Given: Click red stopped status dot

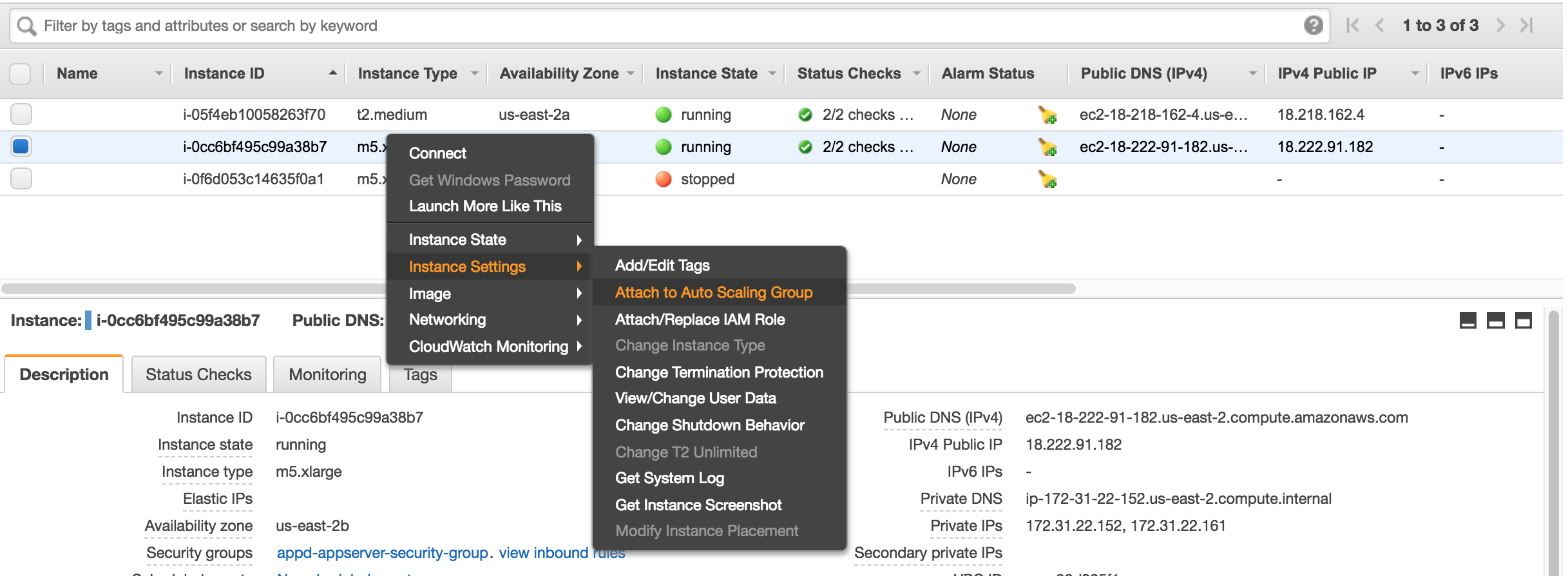Looking at the screenshot, I should (x=663, y=179).
